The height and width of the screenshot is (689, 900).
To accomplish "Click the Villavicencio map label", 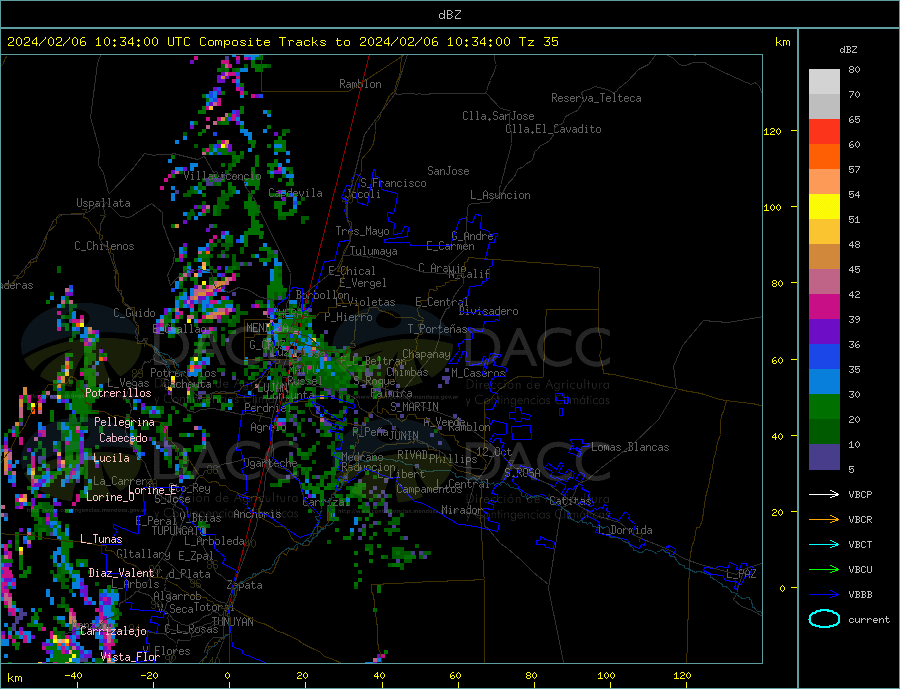I will pyautogui.click(x=222, y=176).
